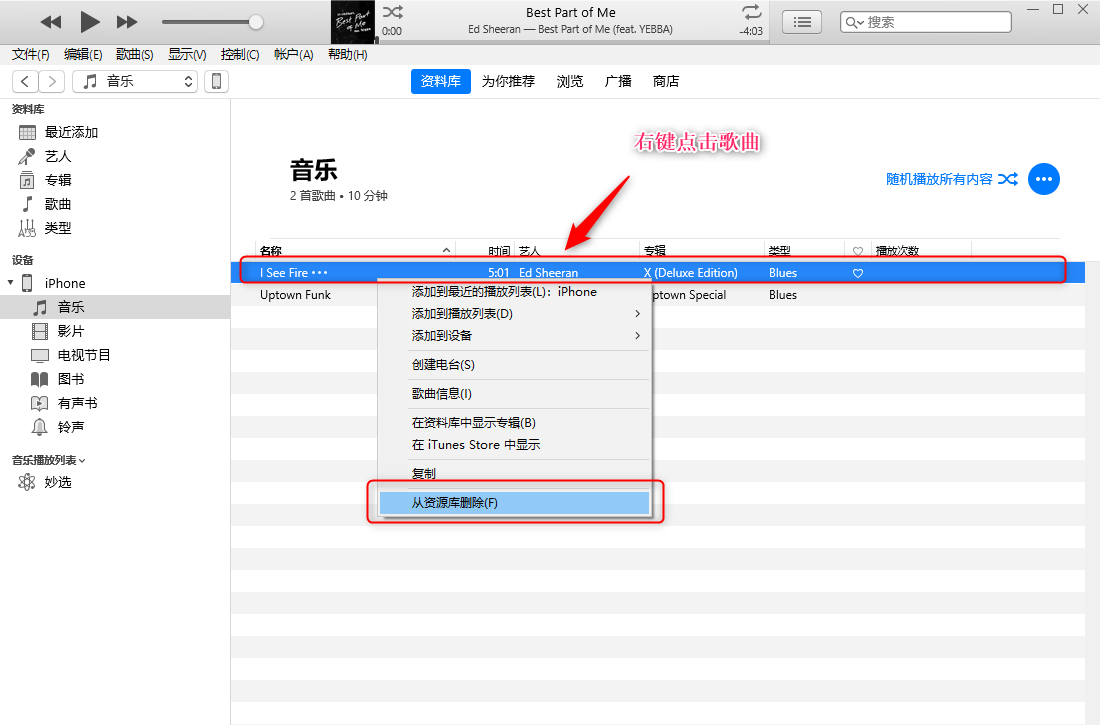Screen dimensions: 1100x725
Task: Skip forward with the fast-forward button
Action: (x=127, y=22)
